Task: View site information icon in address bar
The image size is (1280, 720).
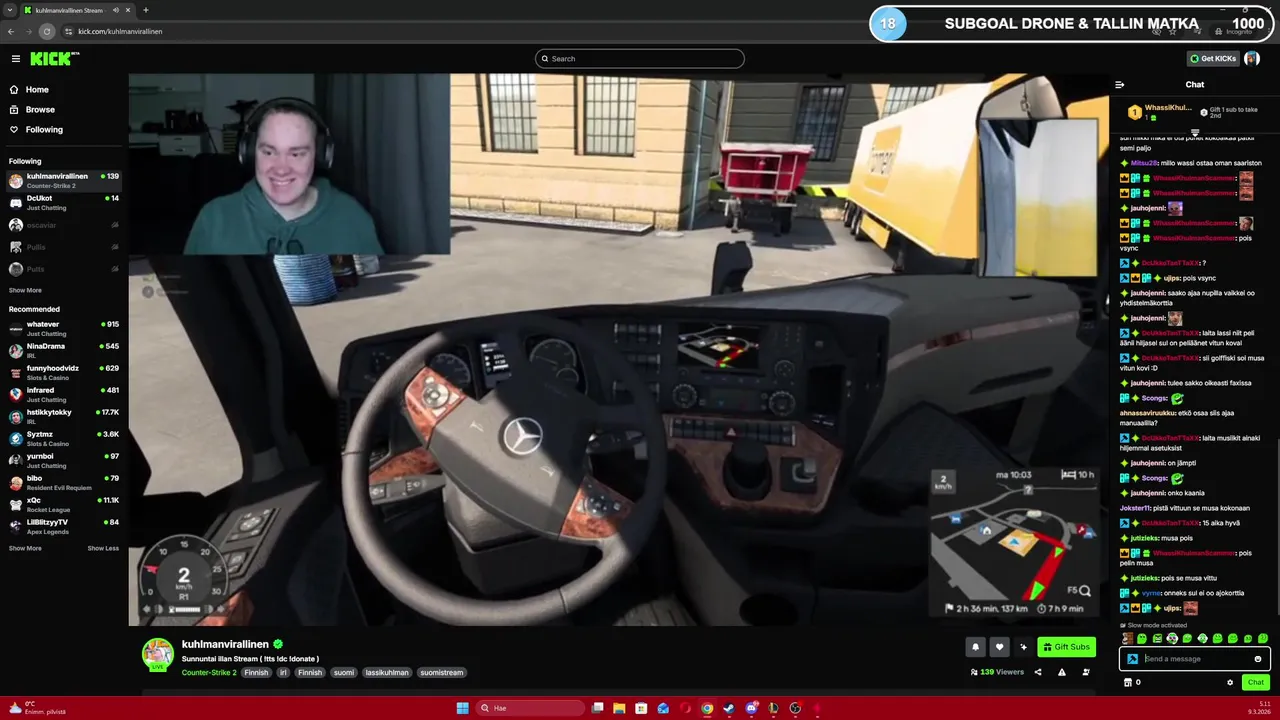Action: click(x=68, y=31)
